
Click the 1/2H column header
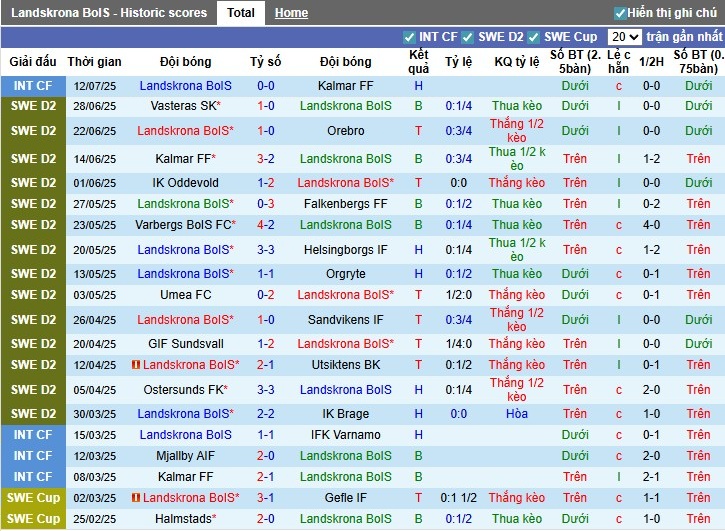[651, 62]
